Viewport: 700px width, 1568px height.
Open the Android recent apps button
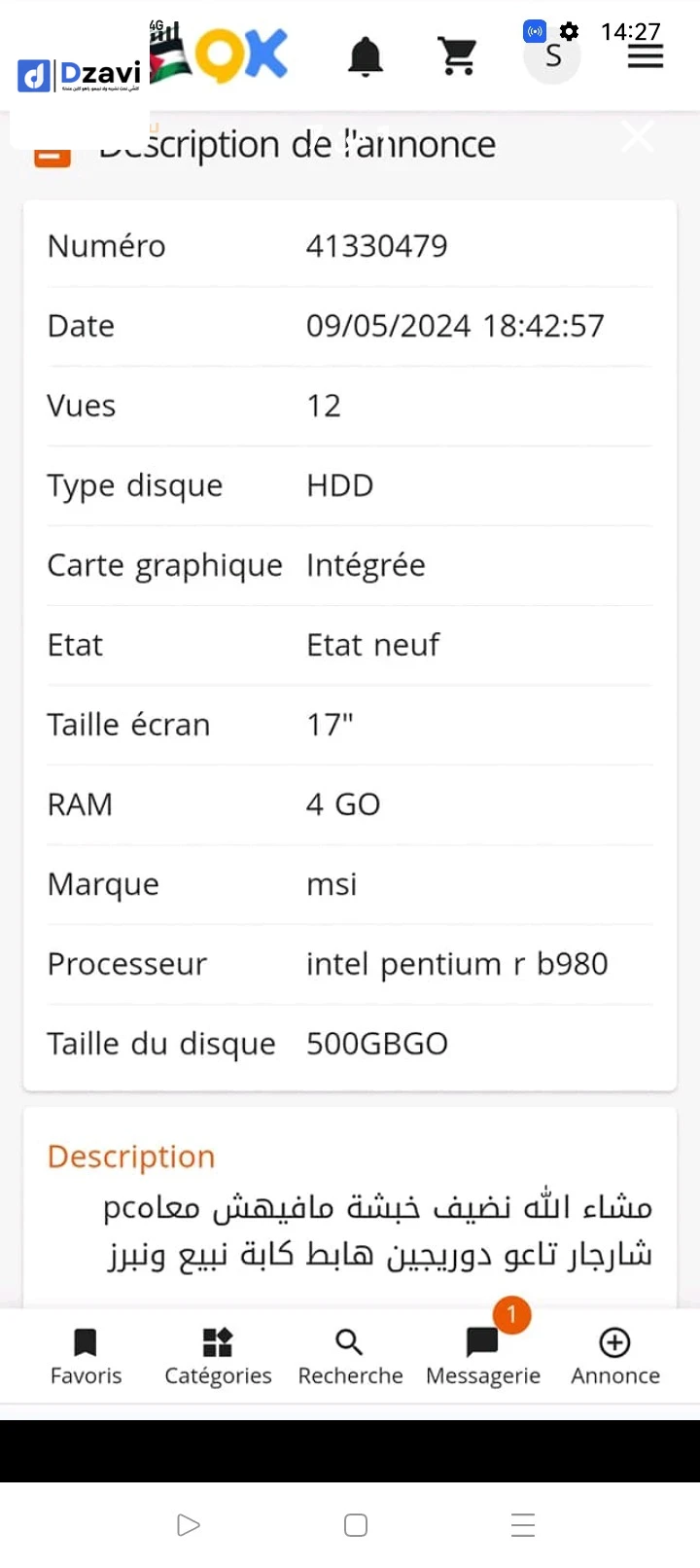point(523,1524)
